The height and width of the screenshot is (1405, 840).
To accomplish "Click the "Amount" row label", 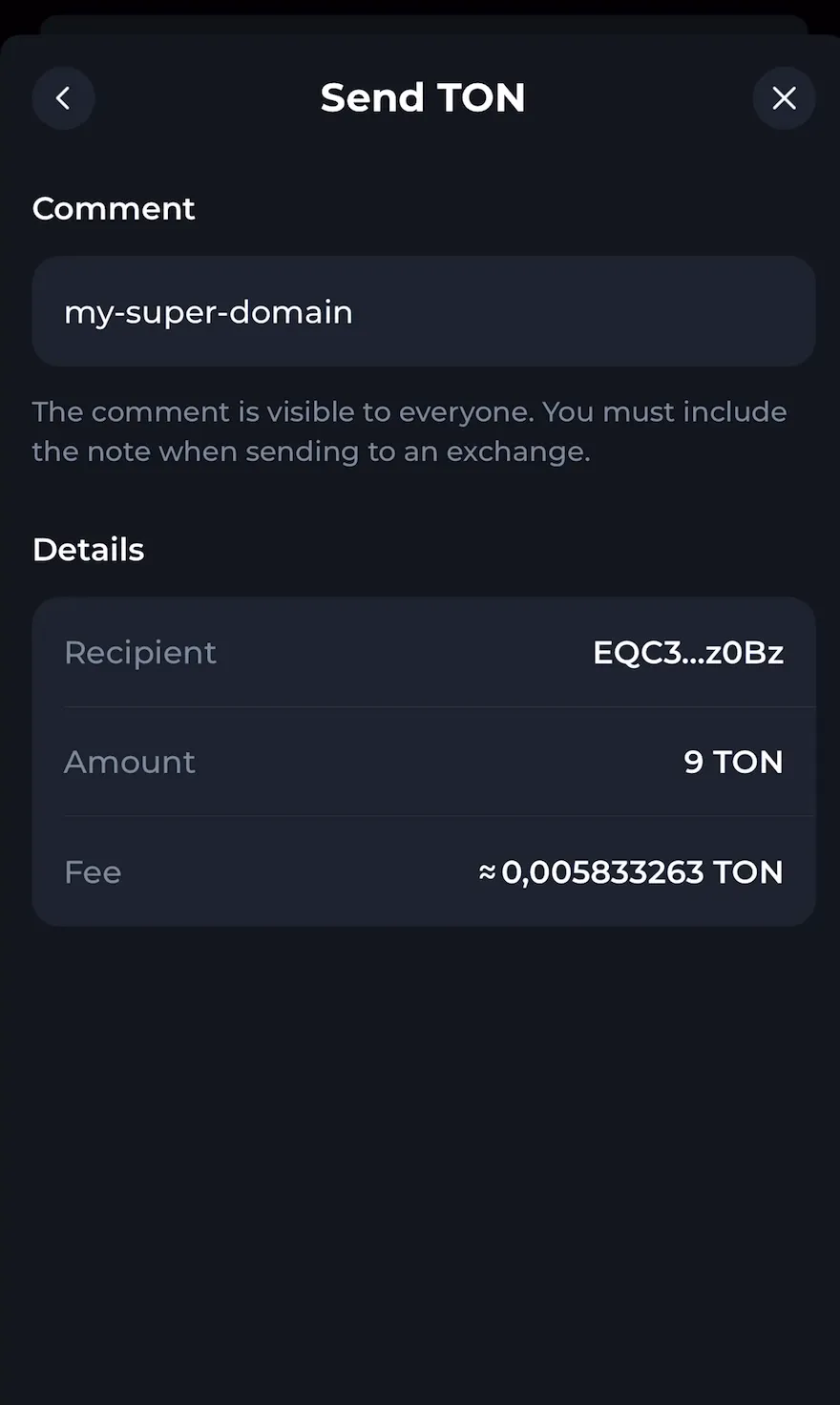I will pos(130,762).
